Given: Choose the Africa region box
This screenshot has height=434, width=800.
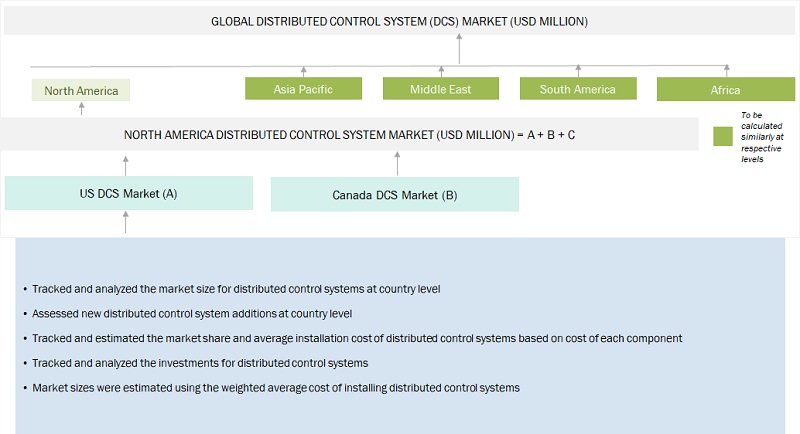Looking at the screenshot, I should tap(725, 90).
